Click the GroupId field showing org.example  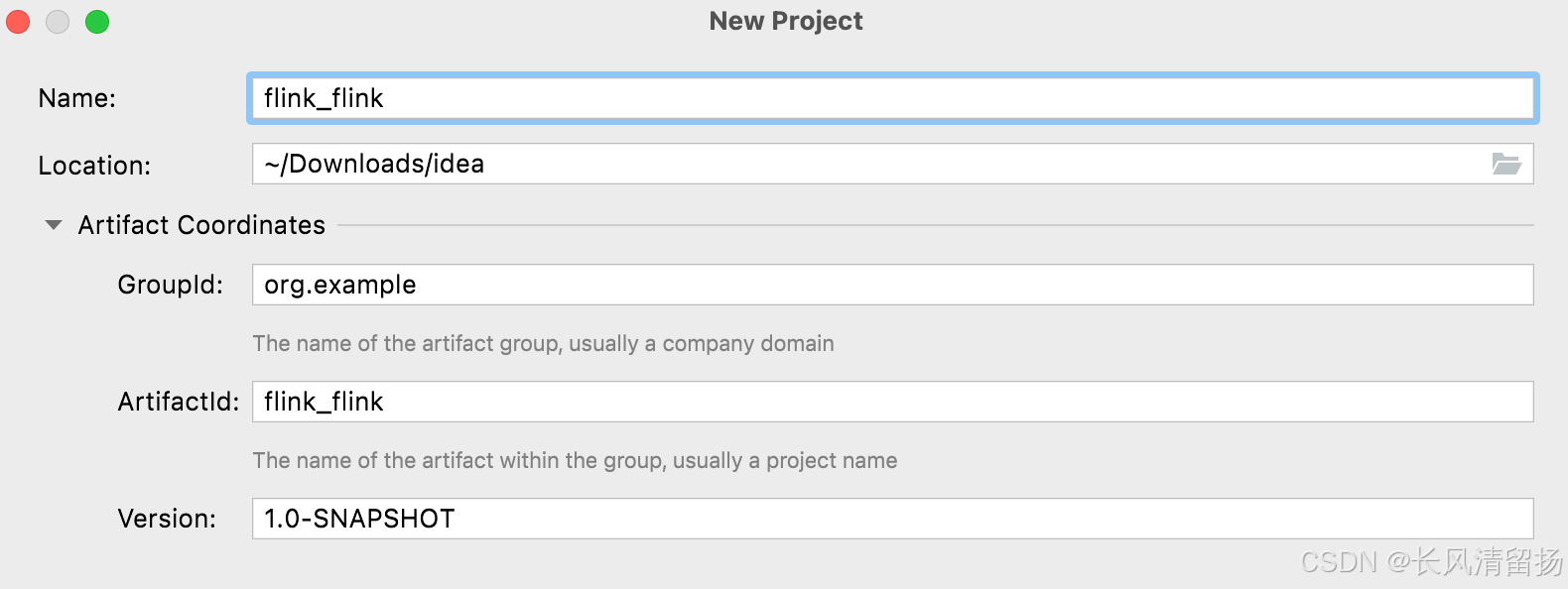[x=891, y=285]
